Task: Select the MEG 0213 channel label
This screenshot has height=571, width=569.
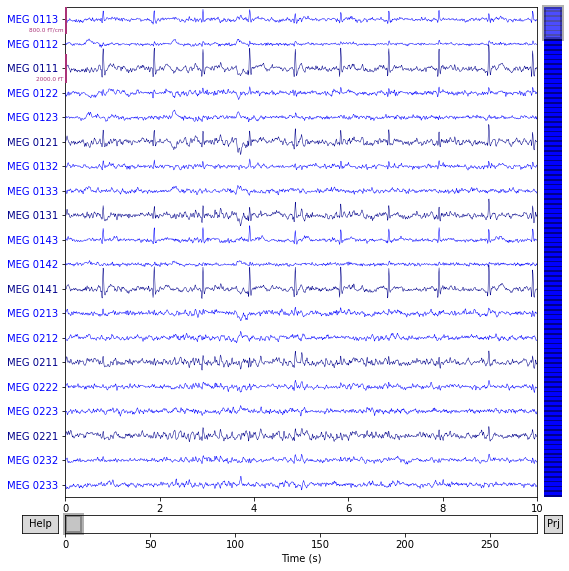Action: tap(32, 314)
